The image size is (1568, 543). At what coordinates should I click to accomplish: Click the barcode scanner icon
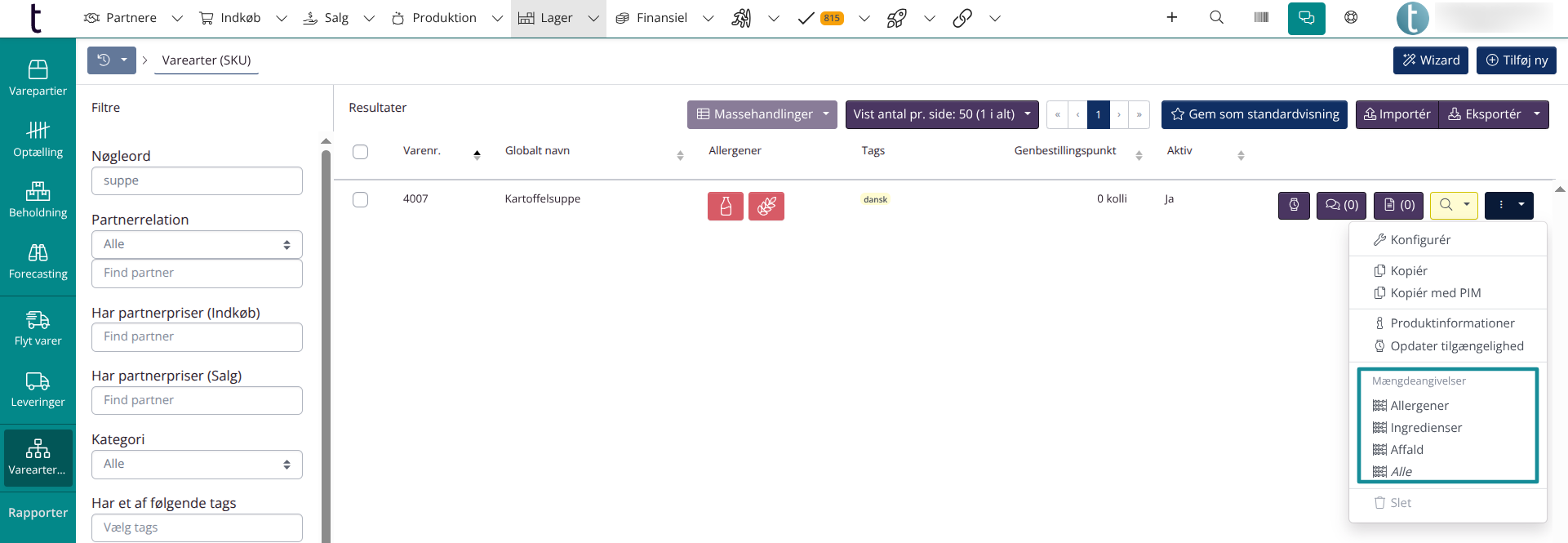pyautogui.click(x=1261, y=18)
